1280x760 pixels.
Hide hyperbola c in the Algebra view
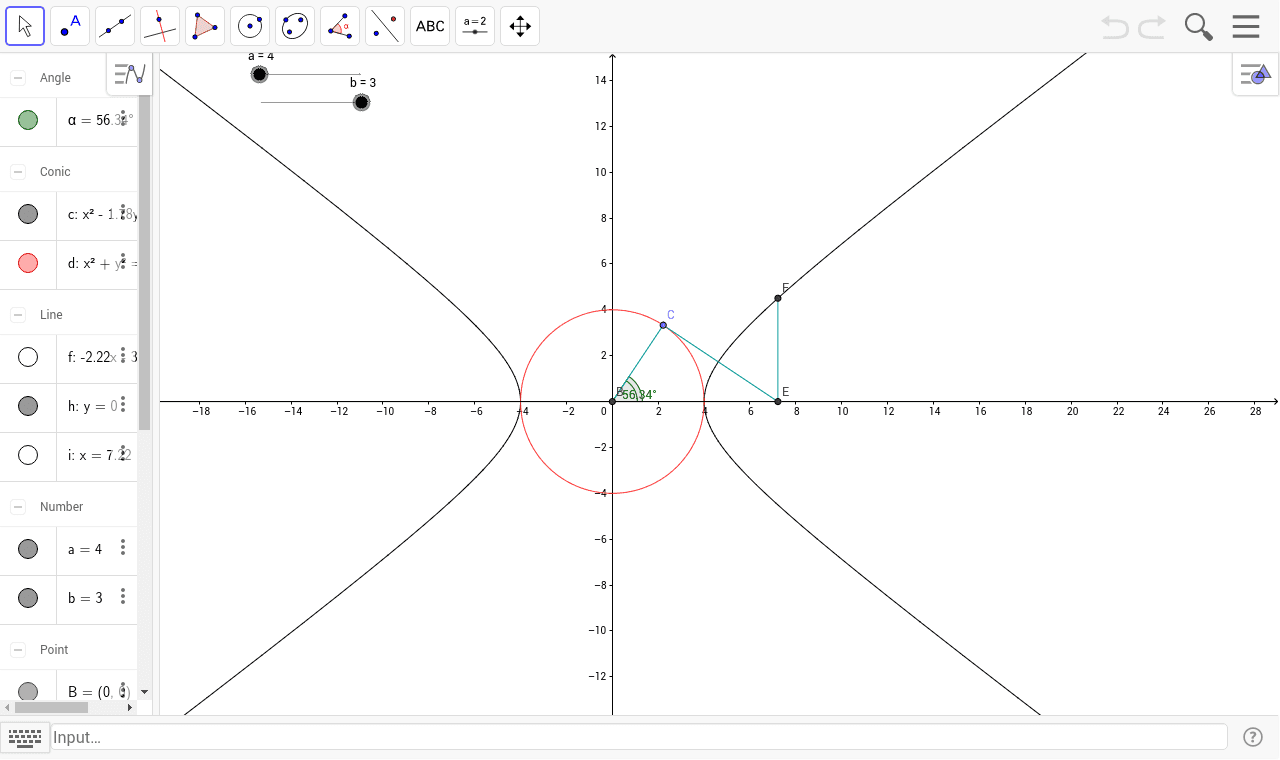[x=27, y=214]
